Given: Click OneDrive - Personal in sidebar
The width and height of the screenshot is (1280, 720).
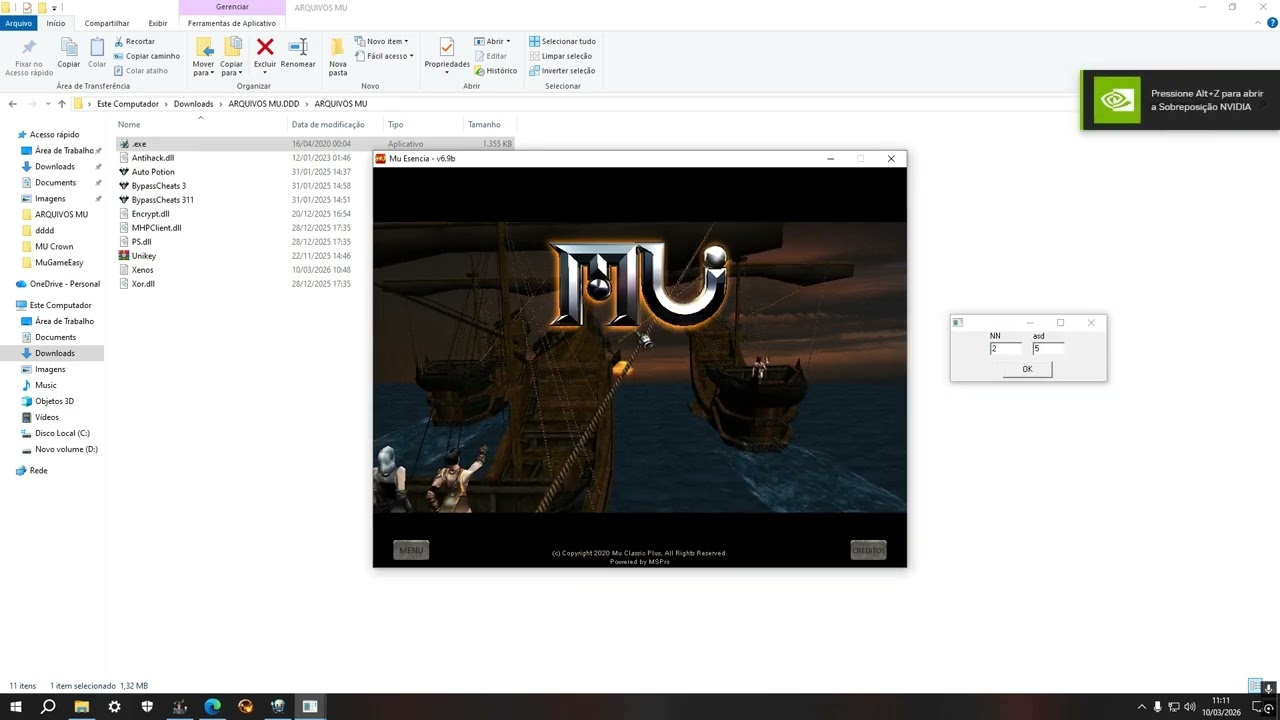Looking at the screenshot, I should (x=64, y=284).
